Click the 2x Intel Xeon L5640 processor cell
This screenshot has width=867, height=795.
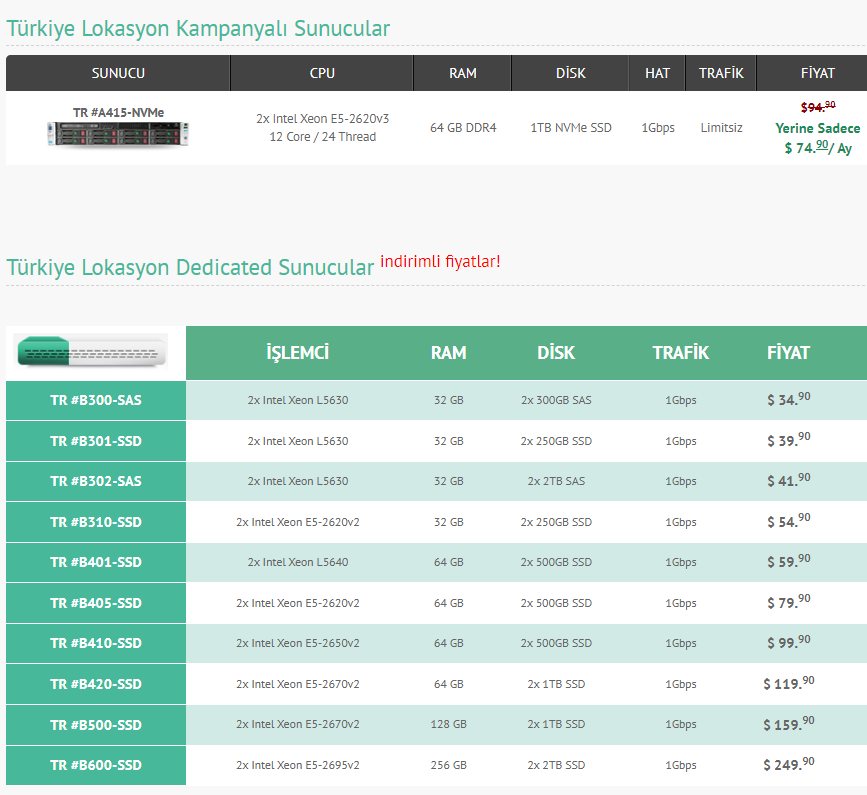click(x=297, y=562)
